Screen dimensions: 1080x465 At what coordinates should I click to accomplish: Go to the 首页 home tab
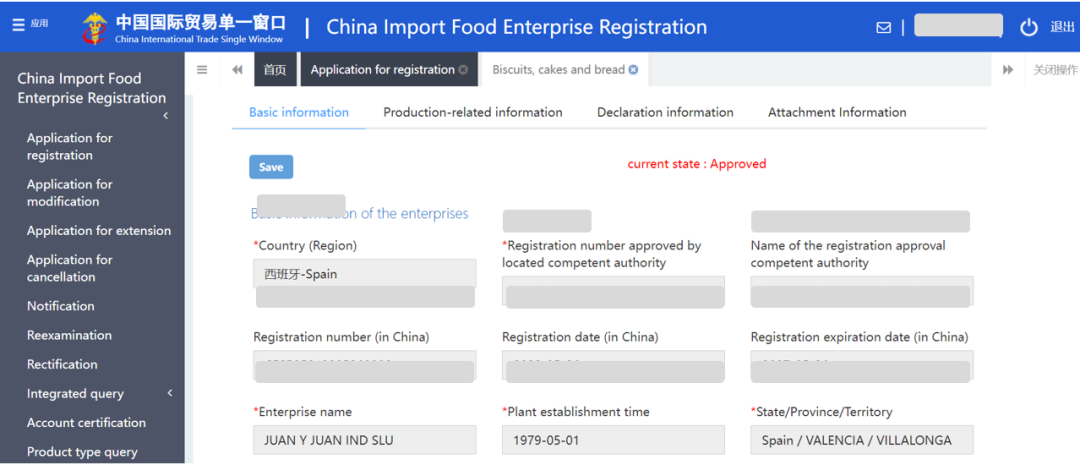coord(275,70)
